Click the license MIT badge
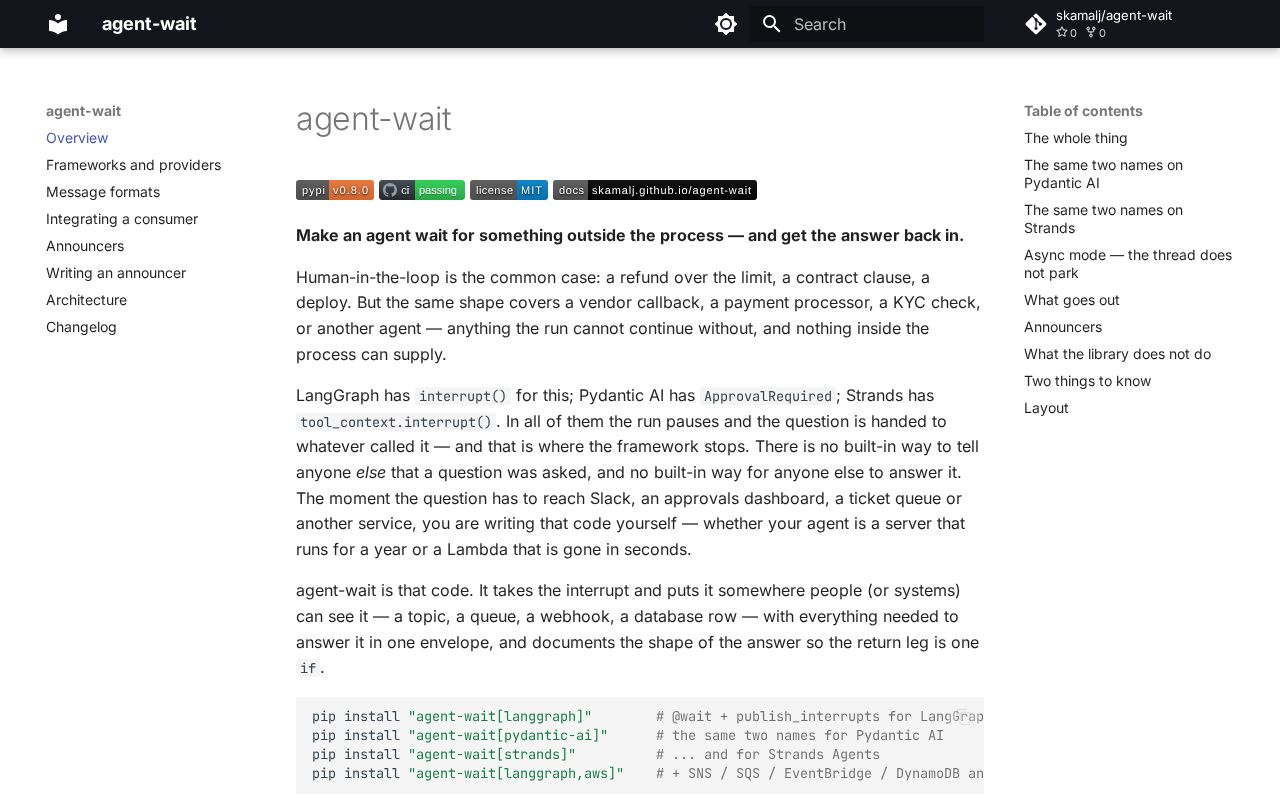The width and height of the screenshot is (1280, 800). [x=509, y=190]
